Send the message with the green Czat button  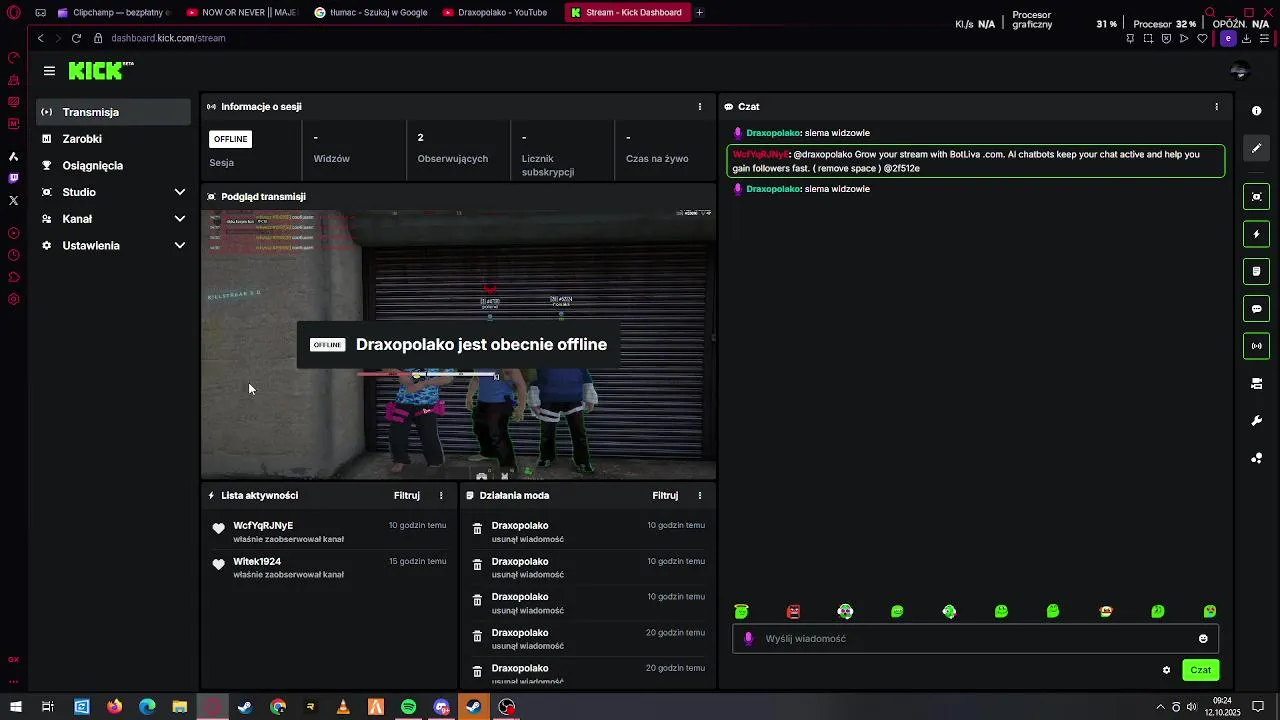tap(1200, 671)
